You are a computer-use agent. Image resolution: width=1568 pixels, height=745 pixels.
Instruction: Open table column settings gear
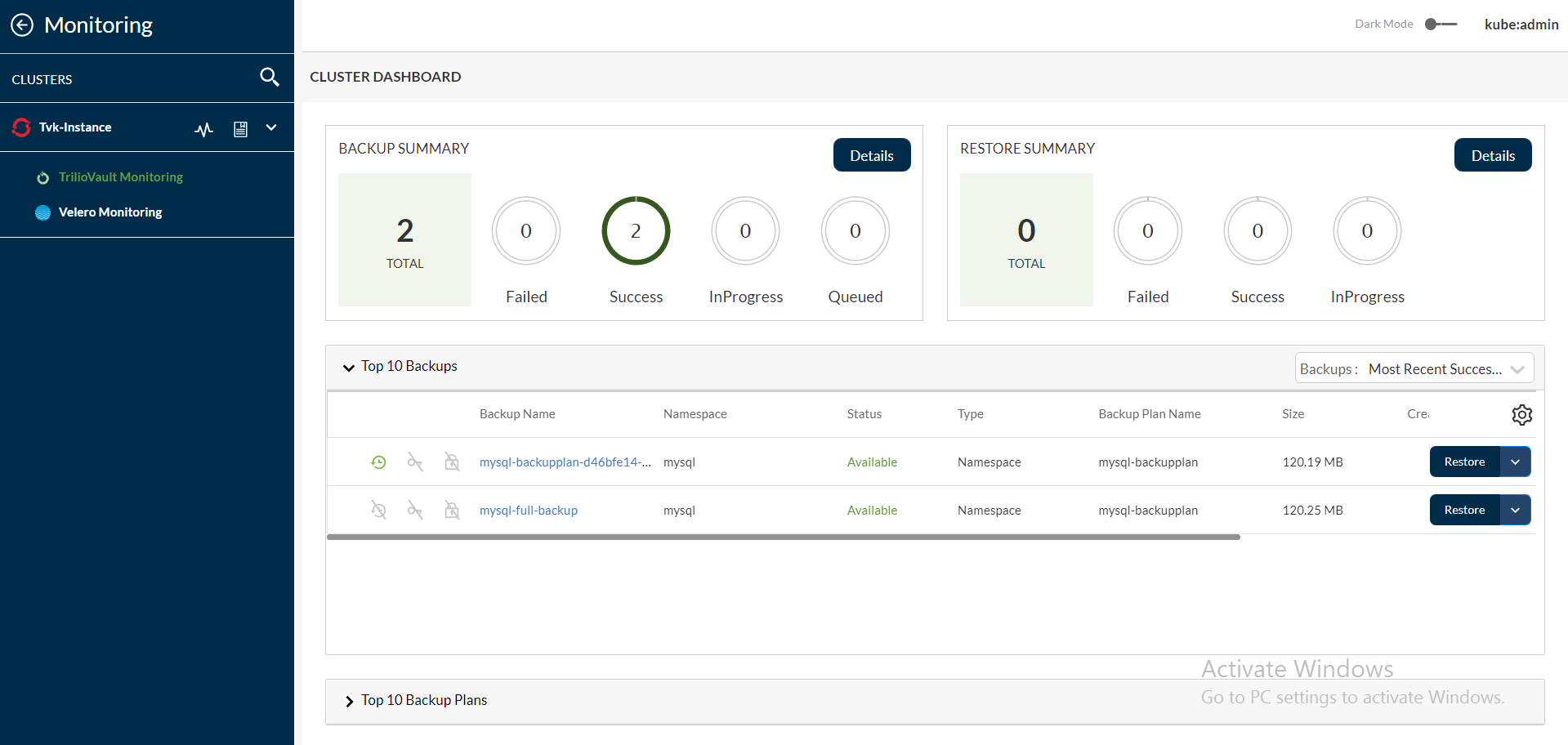click(1521, 415)
